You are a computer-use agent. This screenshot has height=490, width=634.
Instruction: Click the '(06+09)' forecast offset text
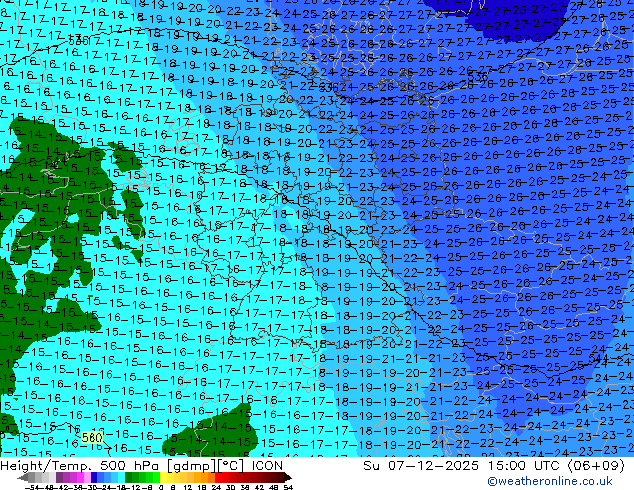tap(596, 466)
